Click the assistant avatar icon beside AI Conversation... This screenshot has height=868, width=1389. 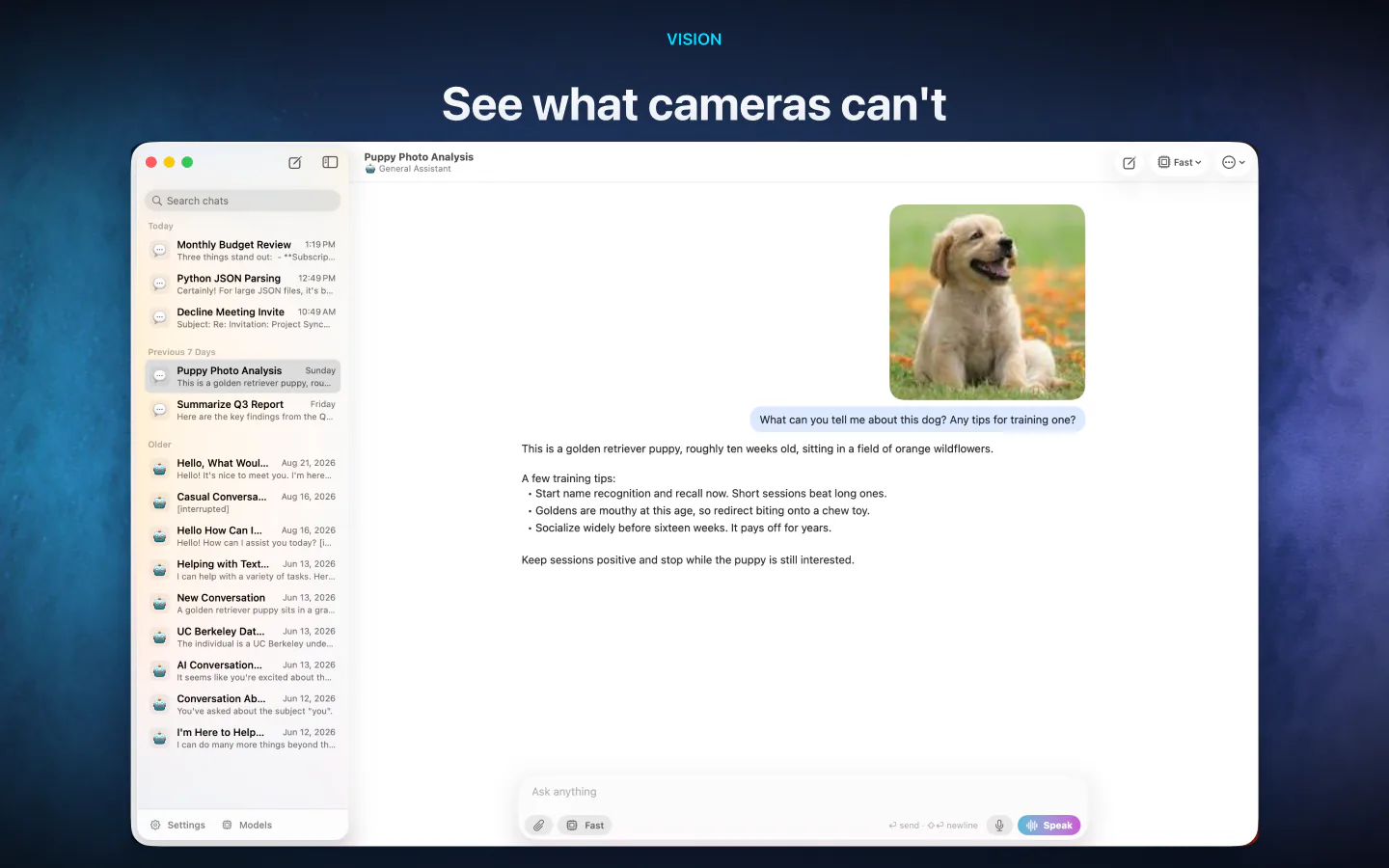(x=160, y=671)
